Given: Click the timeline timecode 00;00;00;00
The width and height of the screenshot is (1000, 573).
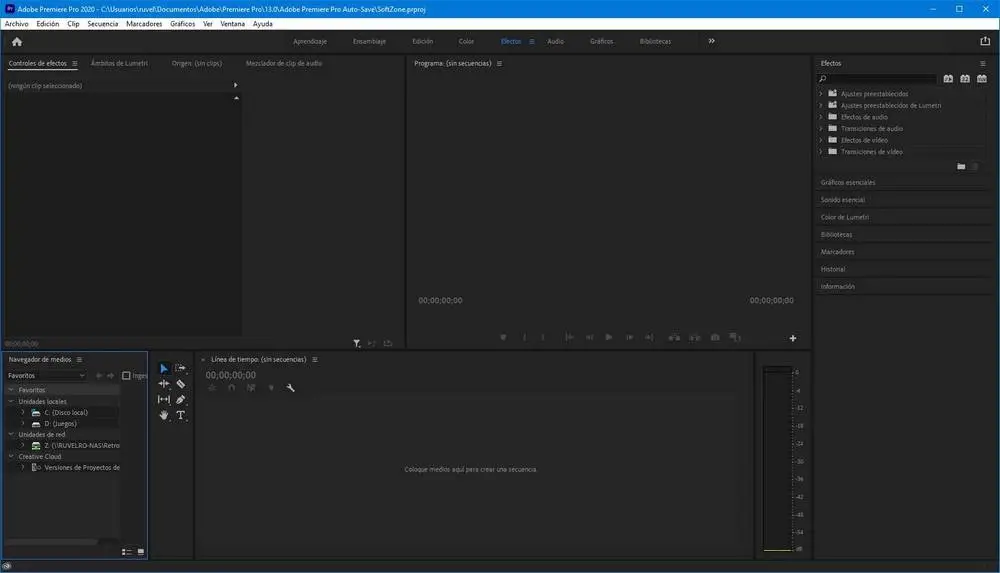Looking at the screenshot, I should coord(230,375).
